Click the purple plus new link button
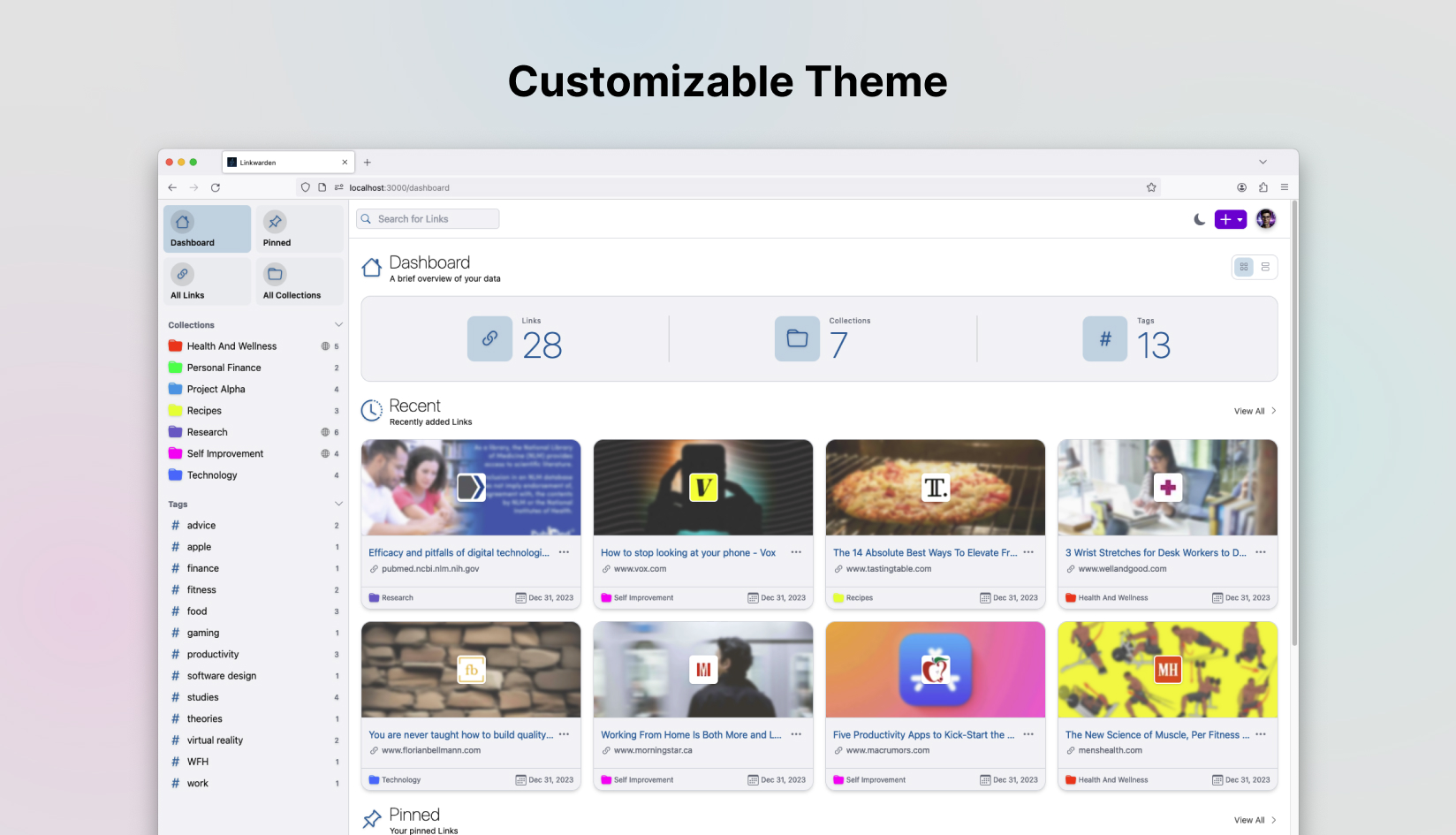 pyautogui.click(x=1225, y=219)
